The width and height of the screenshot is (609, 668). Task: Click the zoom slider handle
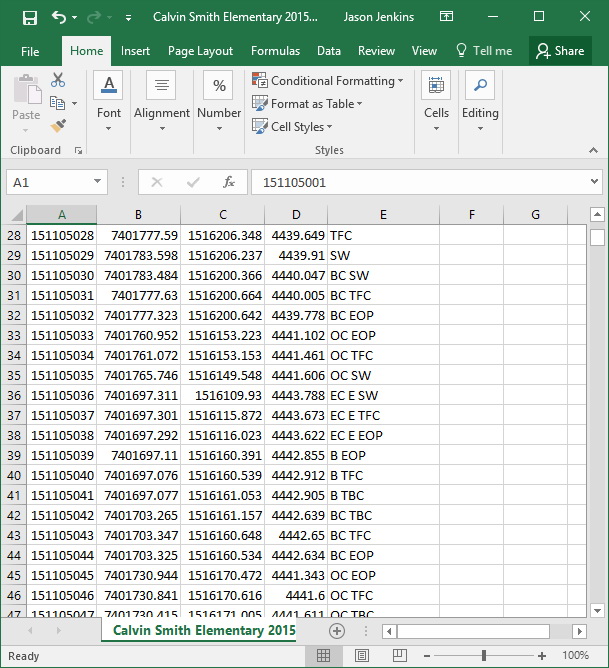pos(484,656)
